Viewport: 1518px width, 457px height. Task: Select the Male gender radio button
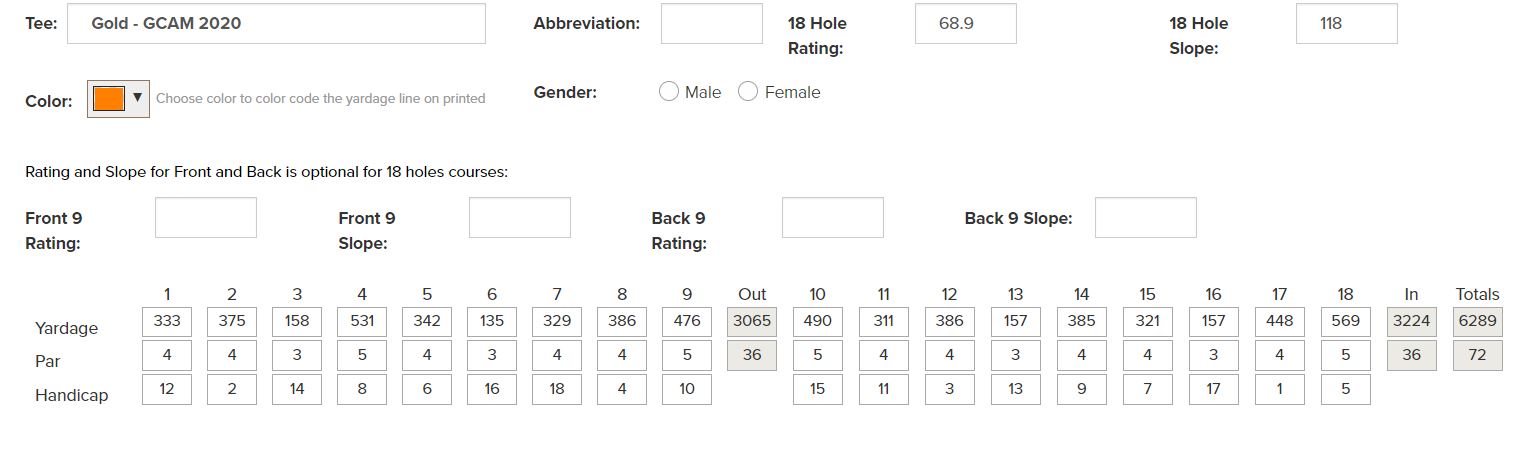tap(669, 92)
